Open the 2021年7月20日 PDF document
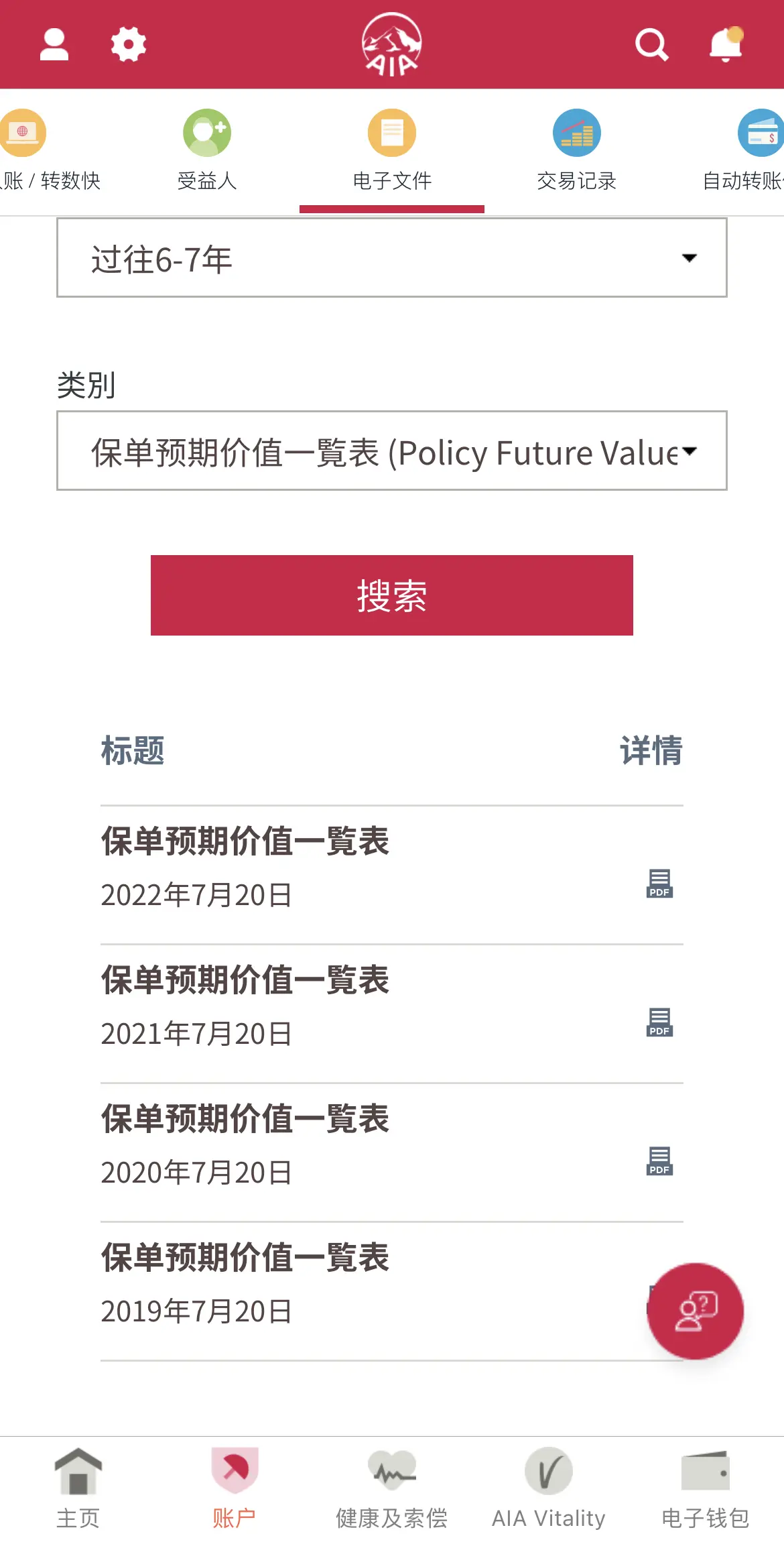Screen dimensions: 784x1544 [659, 1022]
